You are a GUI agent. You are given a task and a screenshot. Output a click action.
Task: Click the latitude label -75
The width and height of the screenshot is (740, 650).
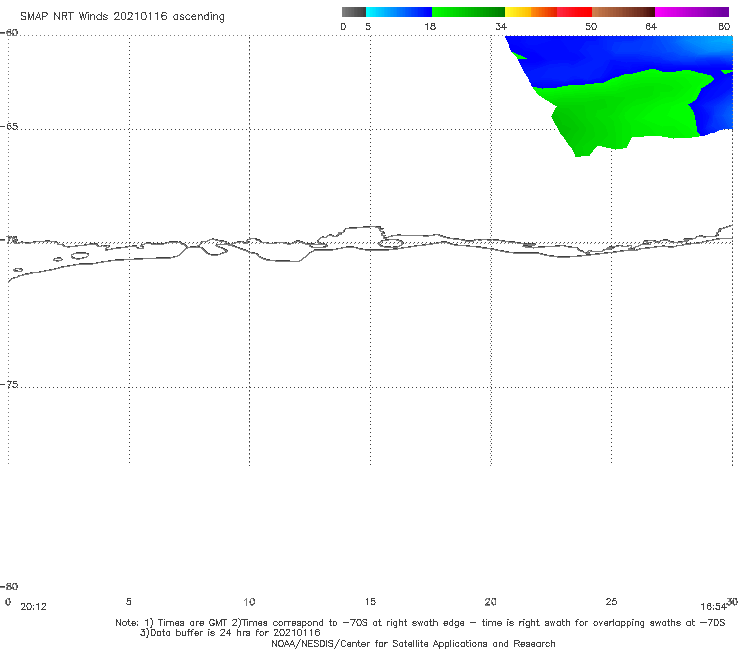(x=9, y=384)
